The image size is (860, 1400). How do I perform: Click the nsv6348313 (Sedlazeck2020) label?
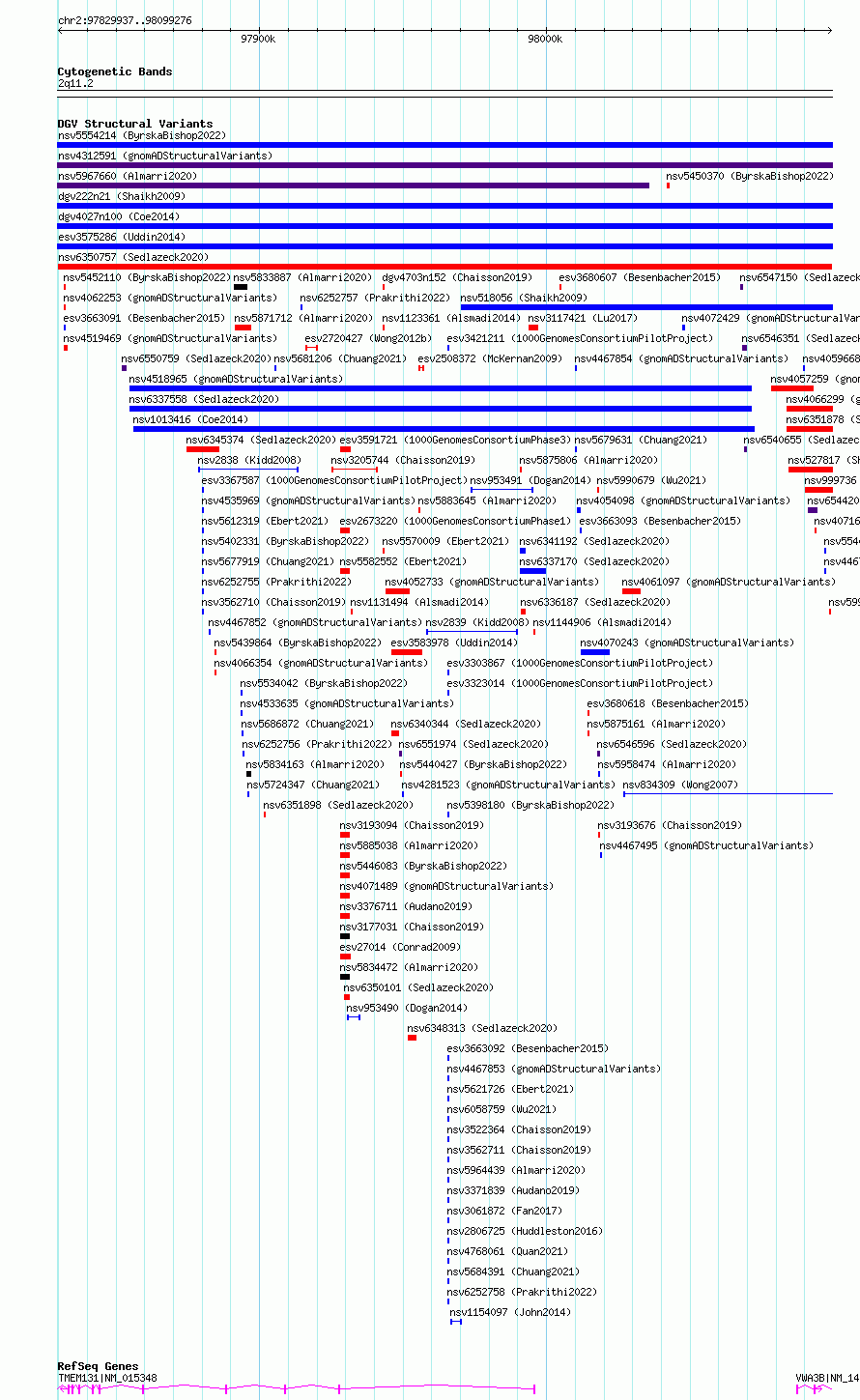pos(482,1029)
